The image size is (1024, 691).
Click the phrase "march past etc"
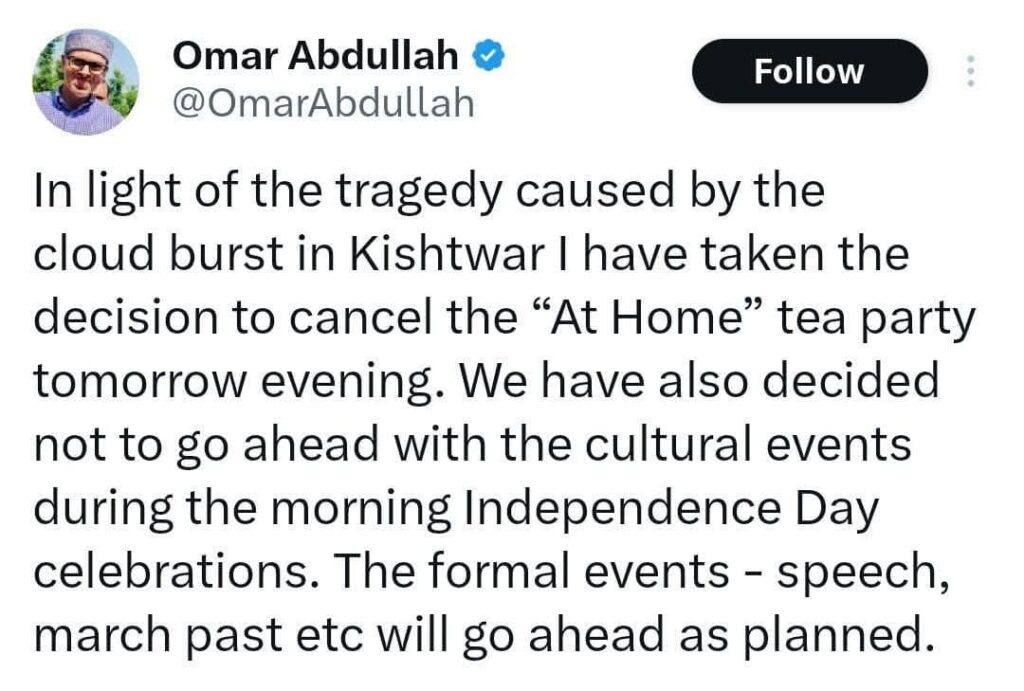(198, 635)
